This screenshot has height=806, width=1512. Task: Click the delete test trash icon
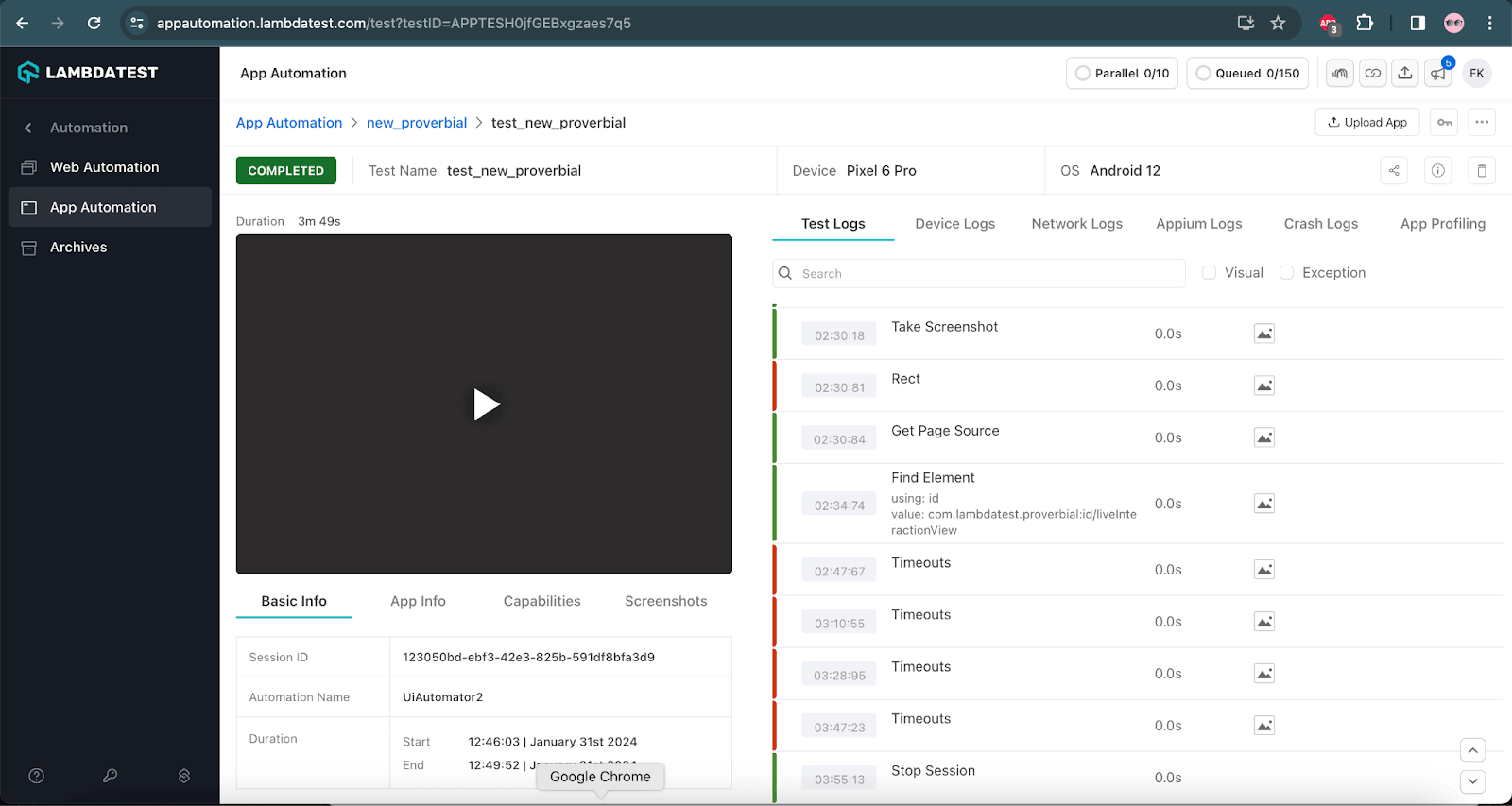click(1481, 171)
